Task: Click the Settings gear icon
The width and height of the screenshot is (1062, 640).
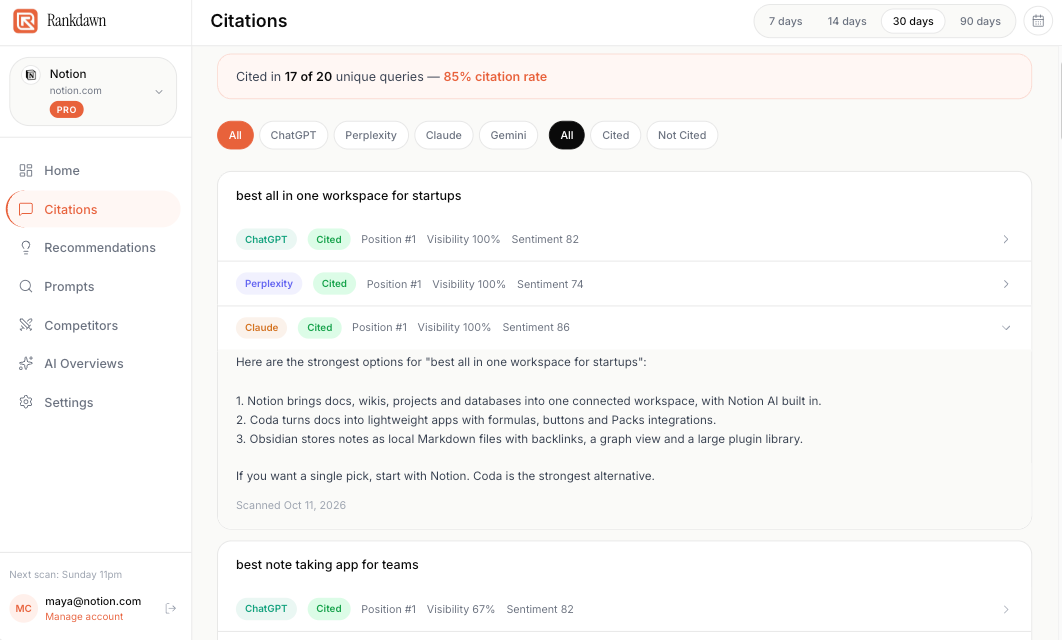Action: click(26, 402)
